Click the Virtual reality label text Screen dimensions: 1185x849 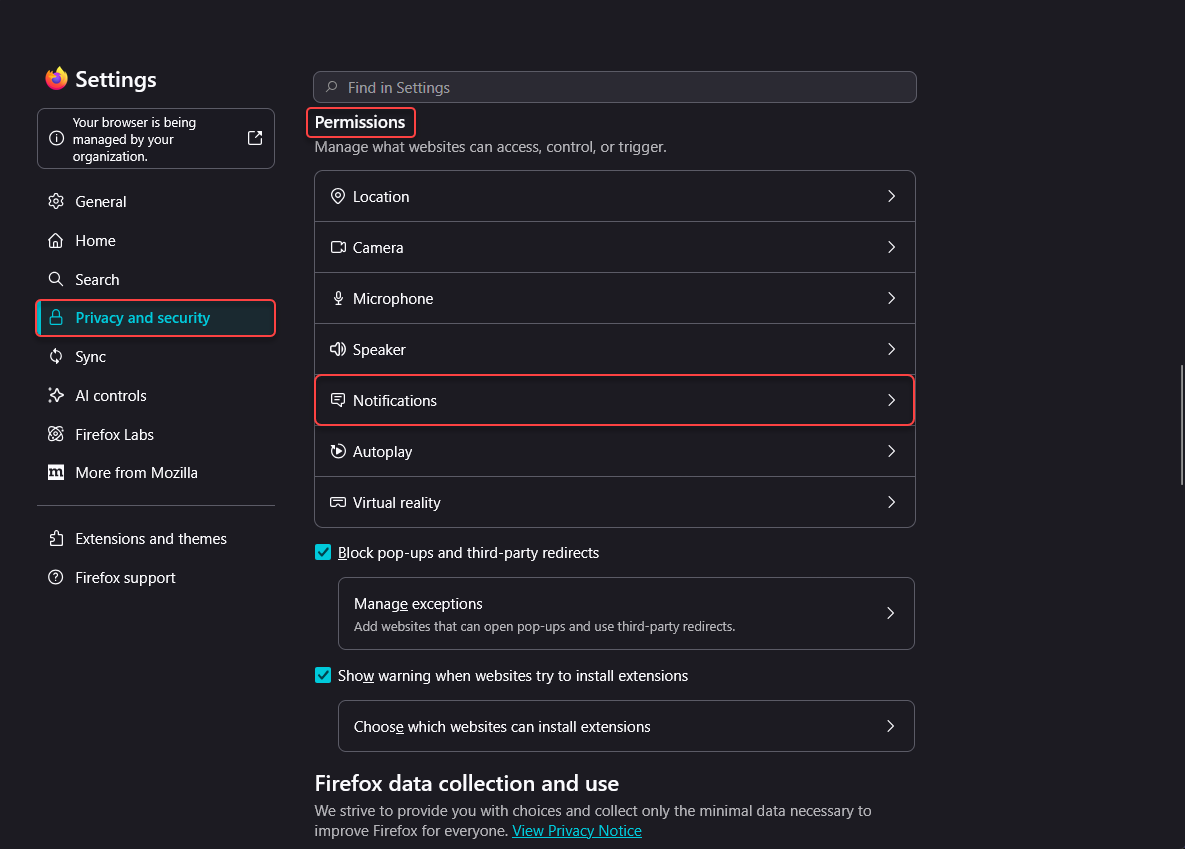397,502
